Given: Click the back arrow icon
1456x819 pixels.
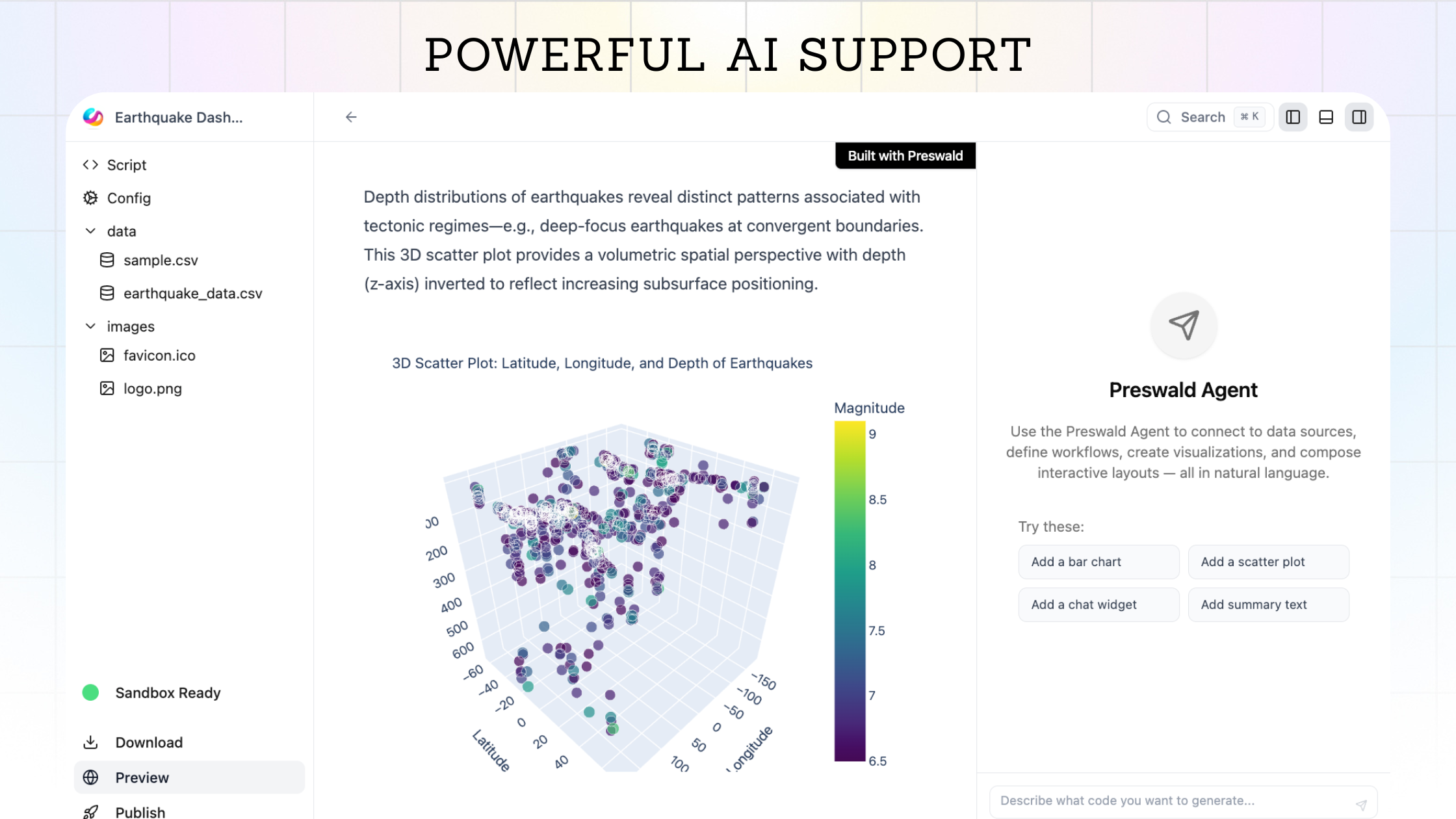Looking at the screenshot, I should (x=351, y=117).
